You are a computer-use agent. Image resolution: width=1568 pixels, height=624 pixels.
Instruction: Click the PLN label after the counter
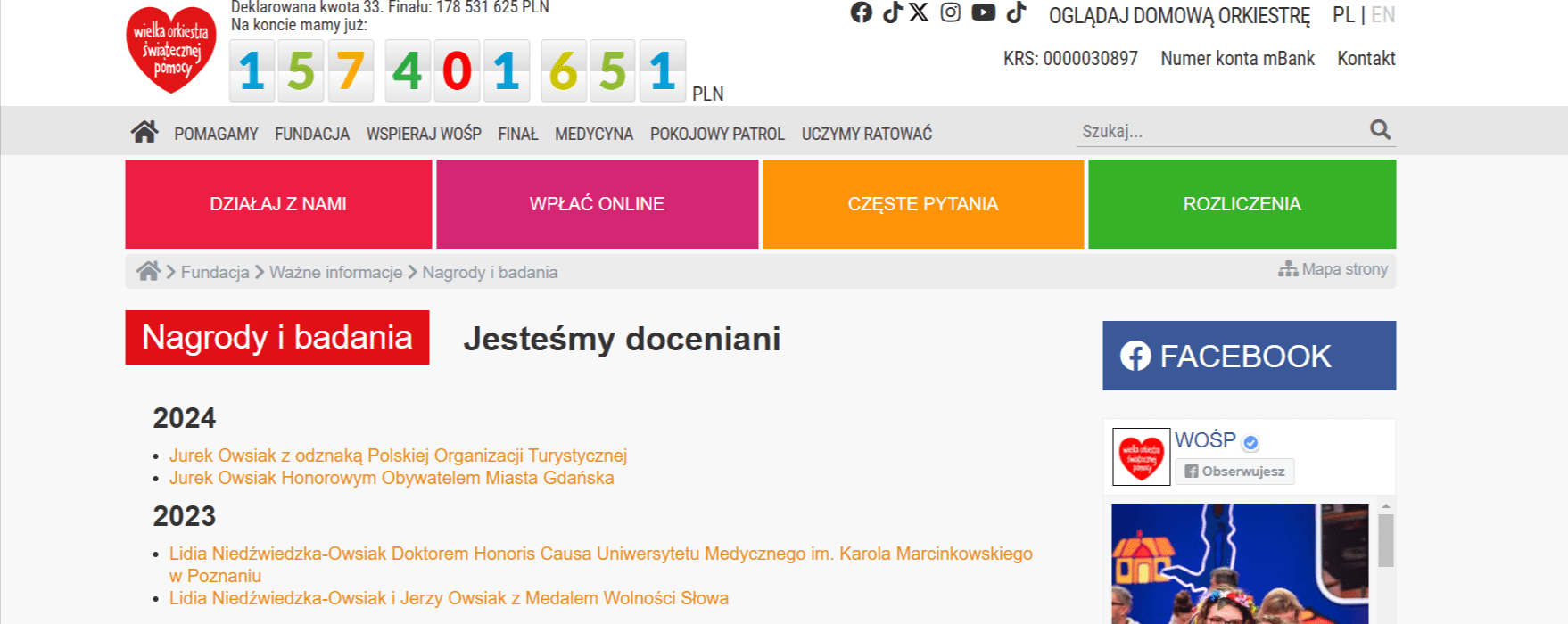[707, 94]
